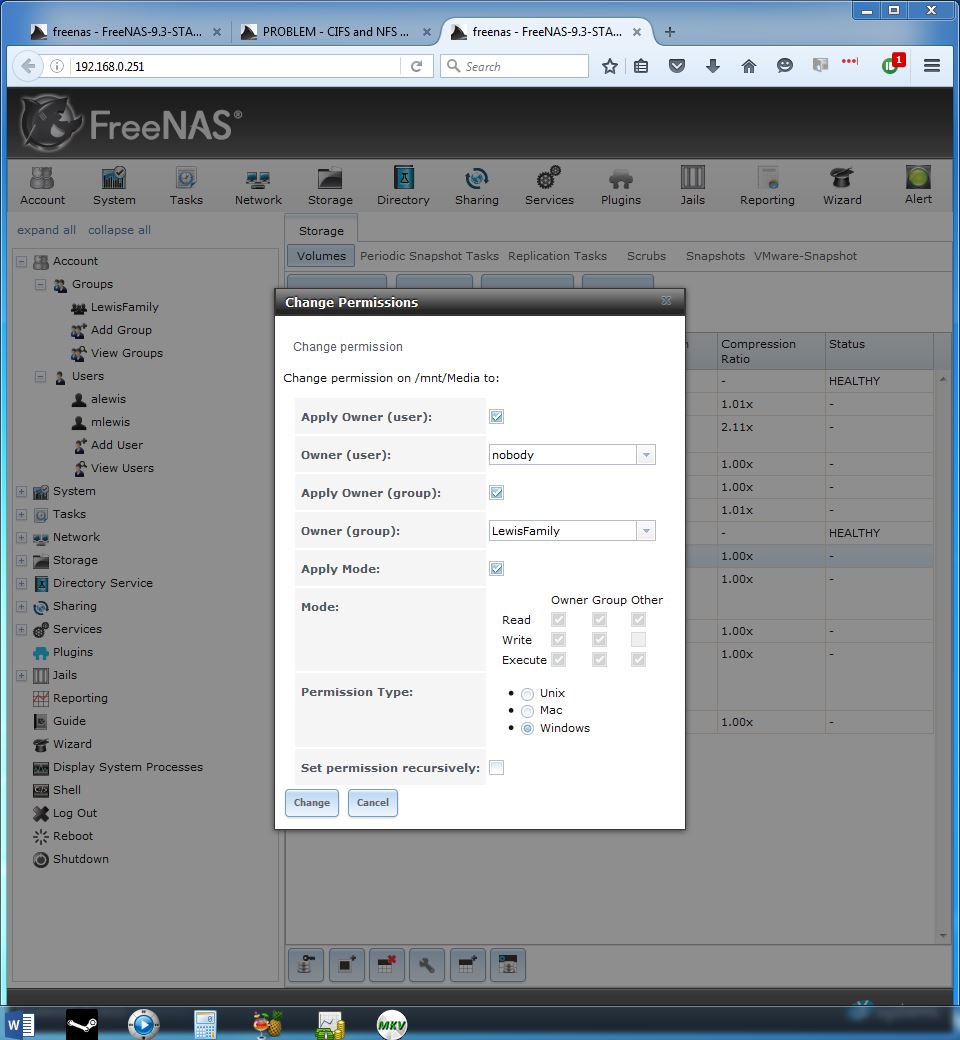Viewport: 960px width, 1040px height.
Task: Switch to the VMware-Snapshot tab
Action: coord(805,256)
